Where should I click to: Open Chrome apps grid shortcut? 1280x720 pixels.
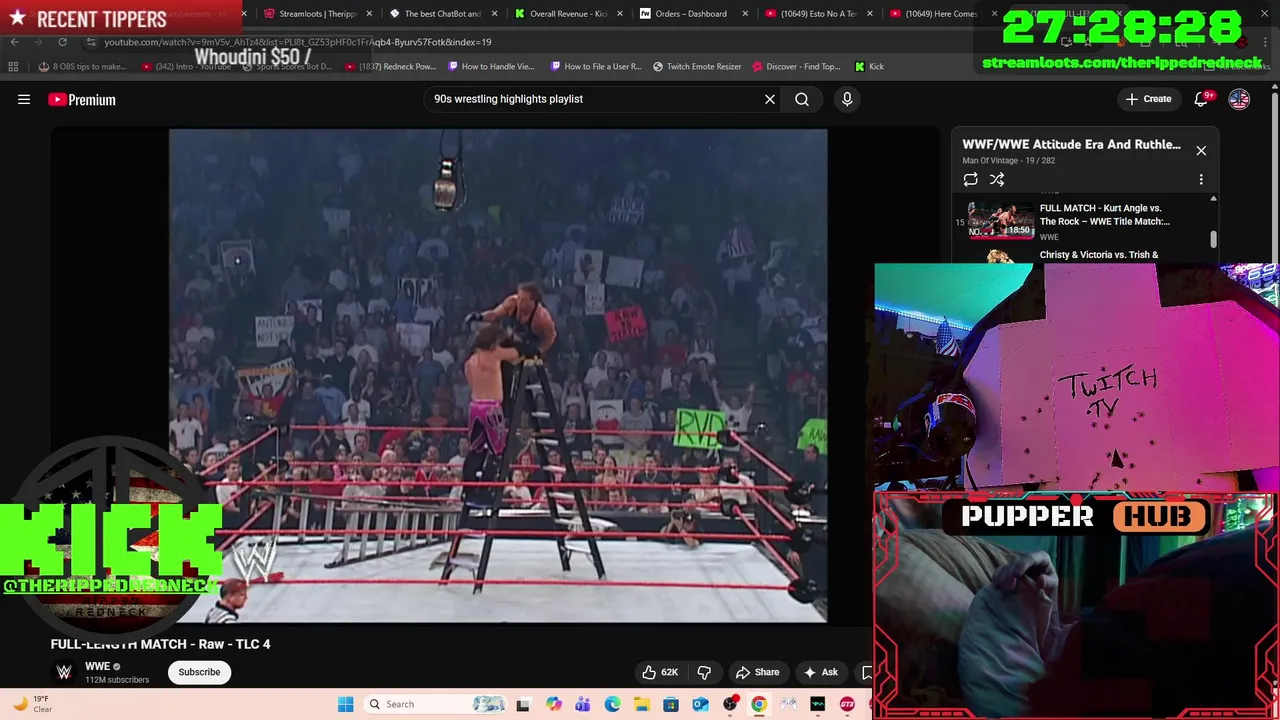click(13, 66)
